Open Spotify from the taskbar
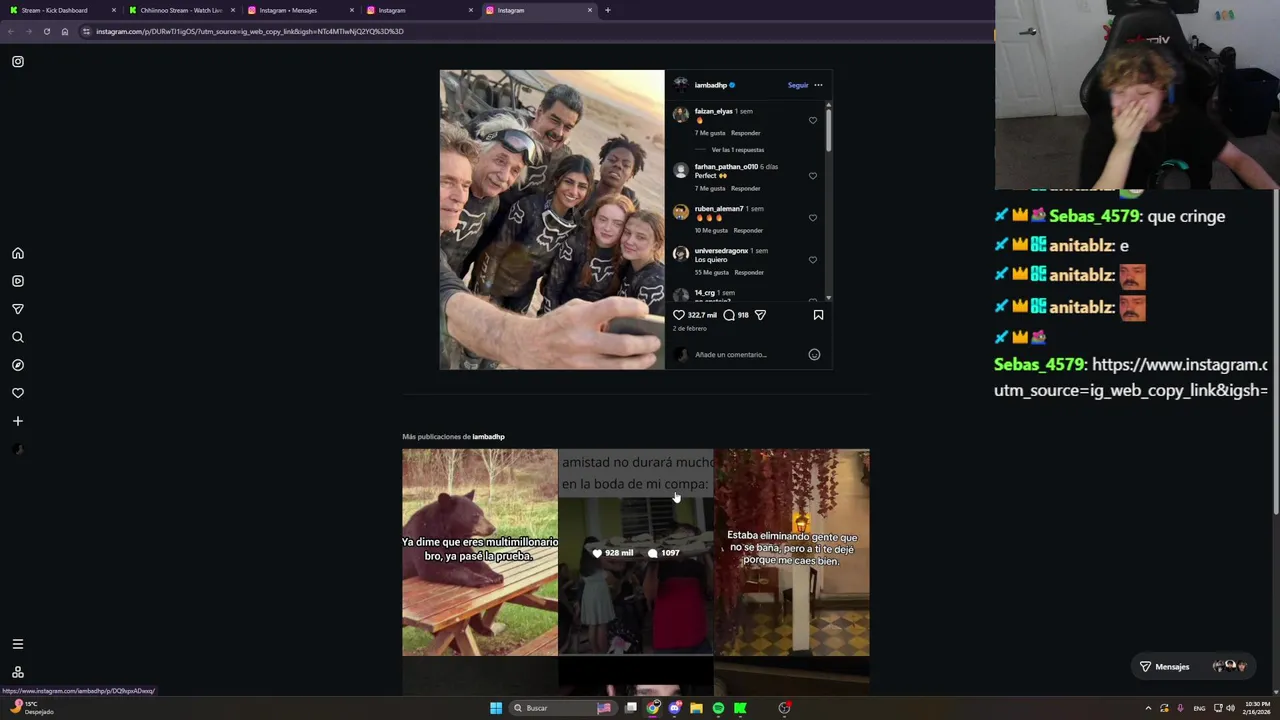Image resolution: width=1280 pixels, height=720 pixels. coord(718,708)
